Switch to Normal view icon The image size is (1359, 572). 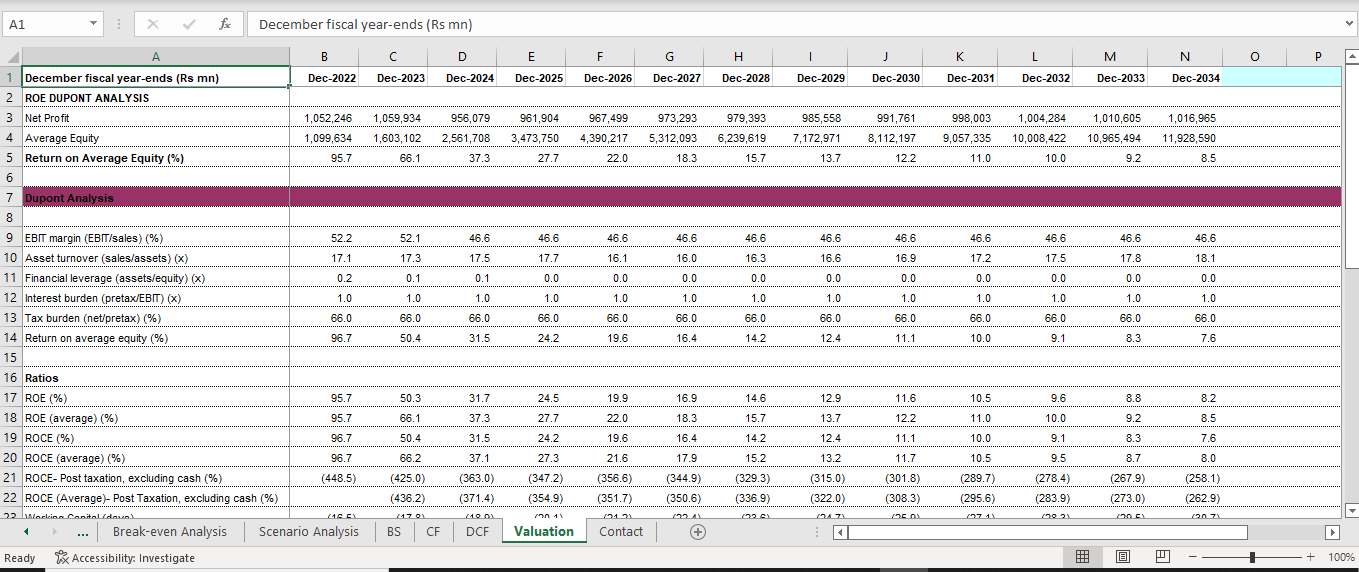1081,557
